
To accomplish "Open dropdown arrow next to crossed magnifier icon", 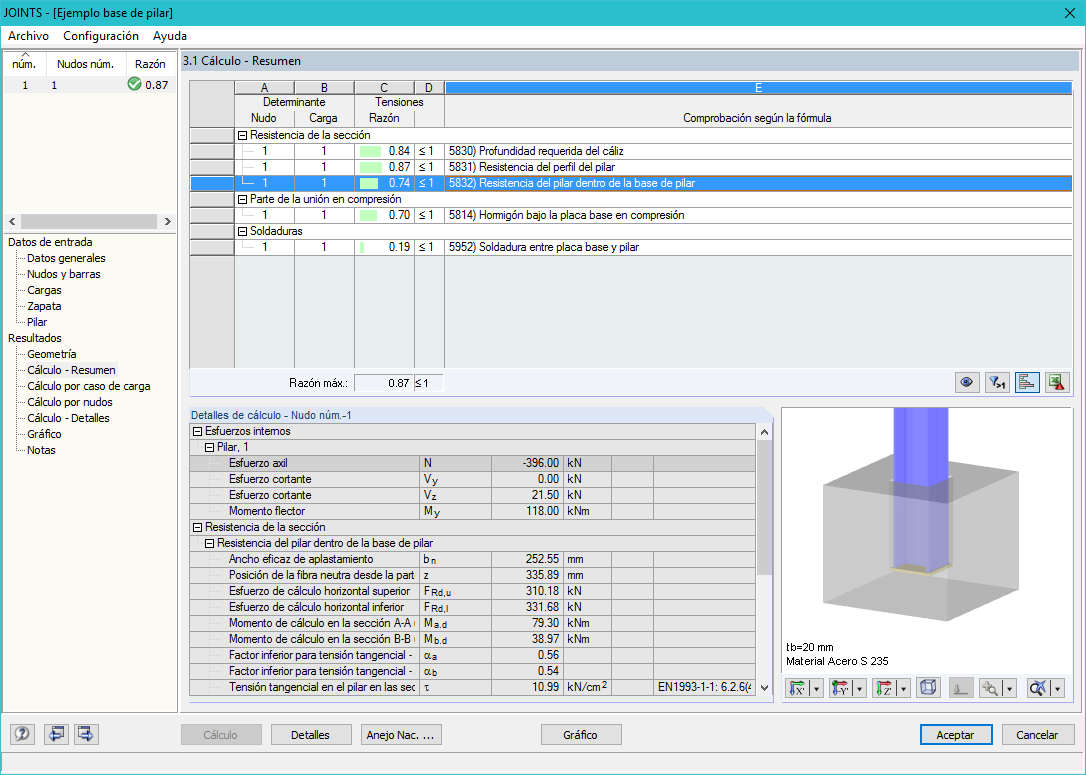I will [1058, 688].
